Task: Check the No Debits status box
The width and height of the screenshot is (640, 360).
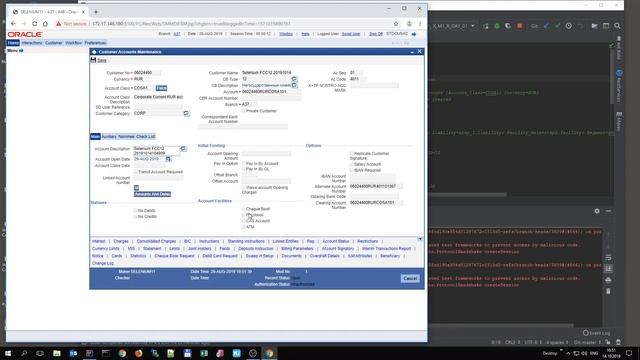Action: click(x=136, y=210)
